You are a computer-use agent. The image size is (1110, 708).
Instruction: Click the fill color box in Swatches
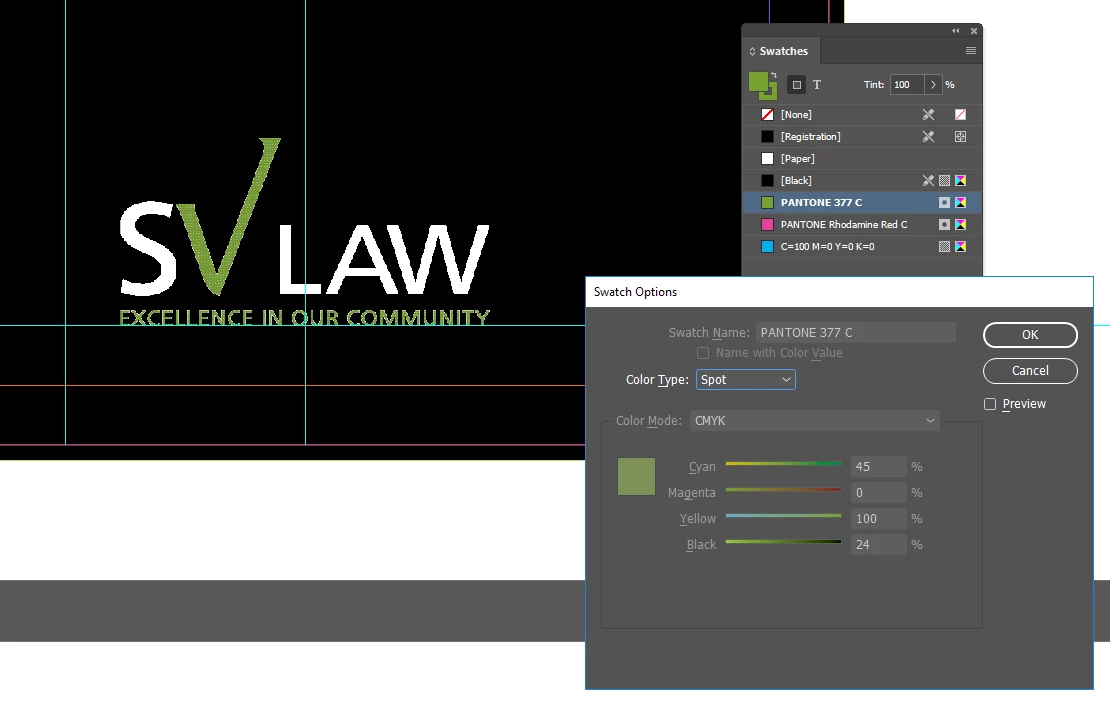[x=759, y=82]
